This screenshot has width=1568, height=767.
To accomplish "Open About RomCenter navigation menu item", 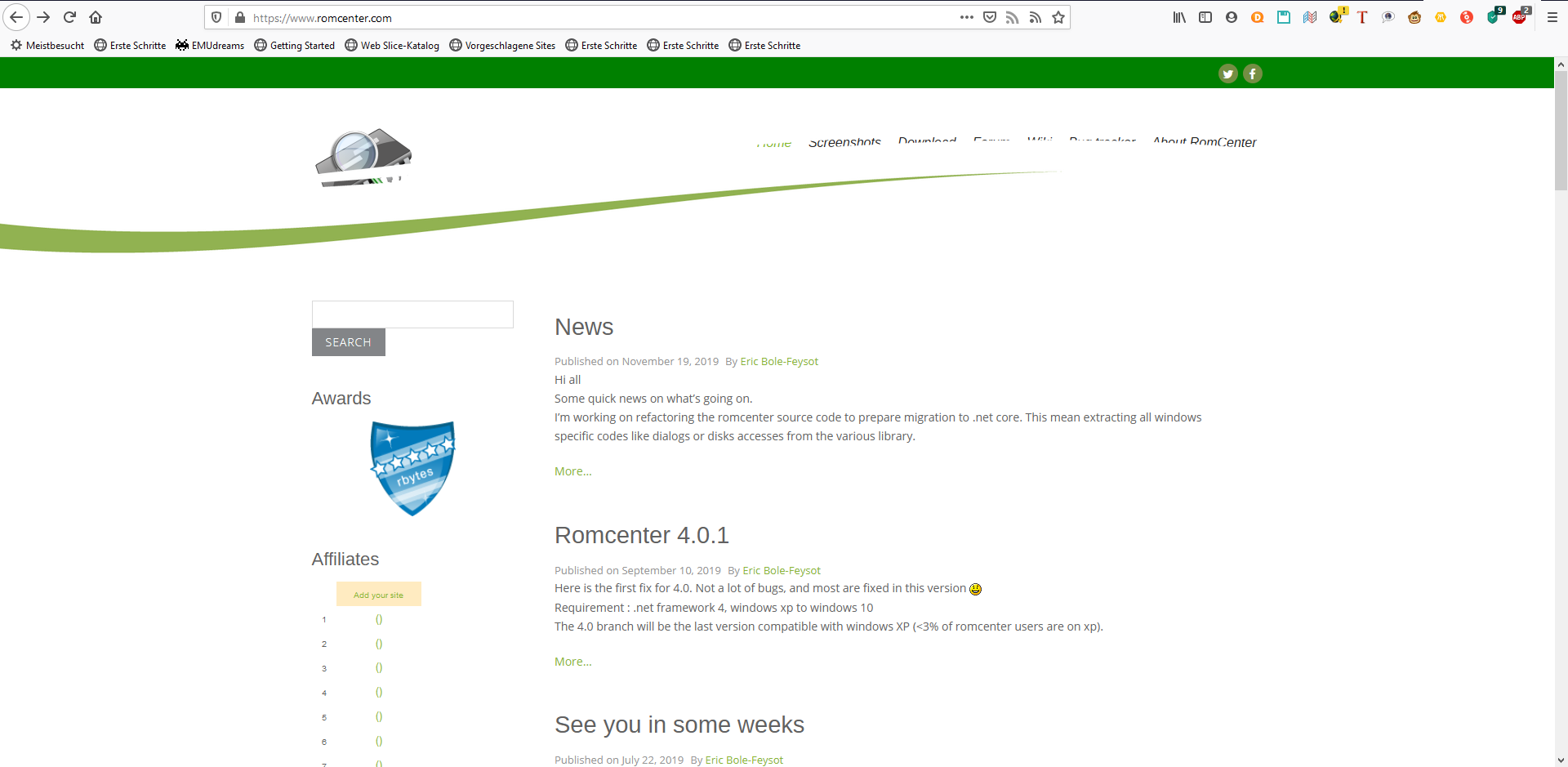I will (x=1205, y=142).
